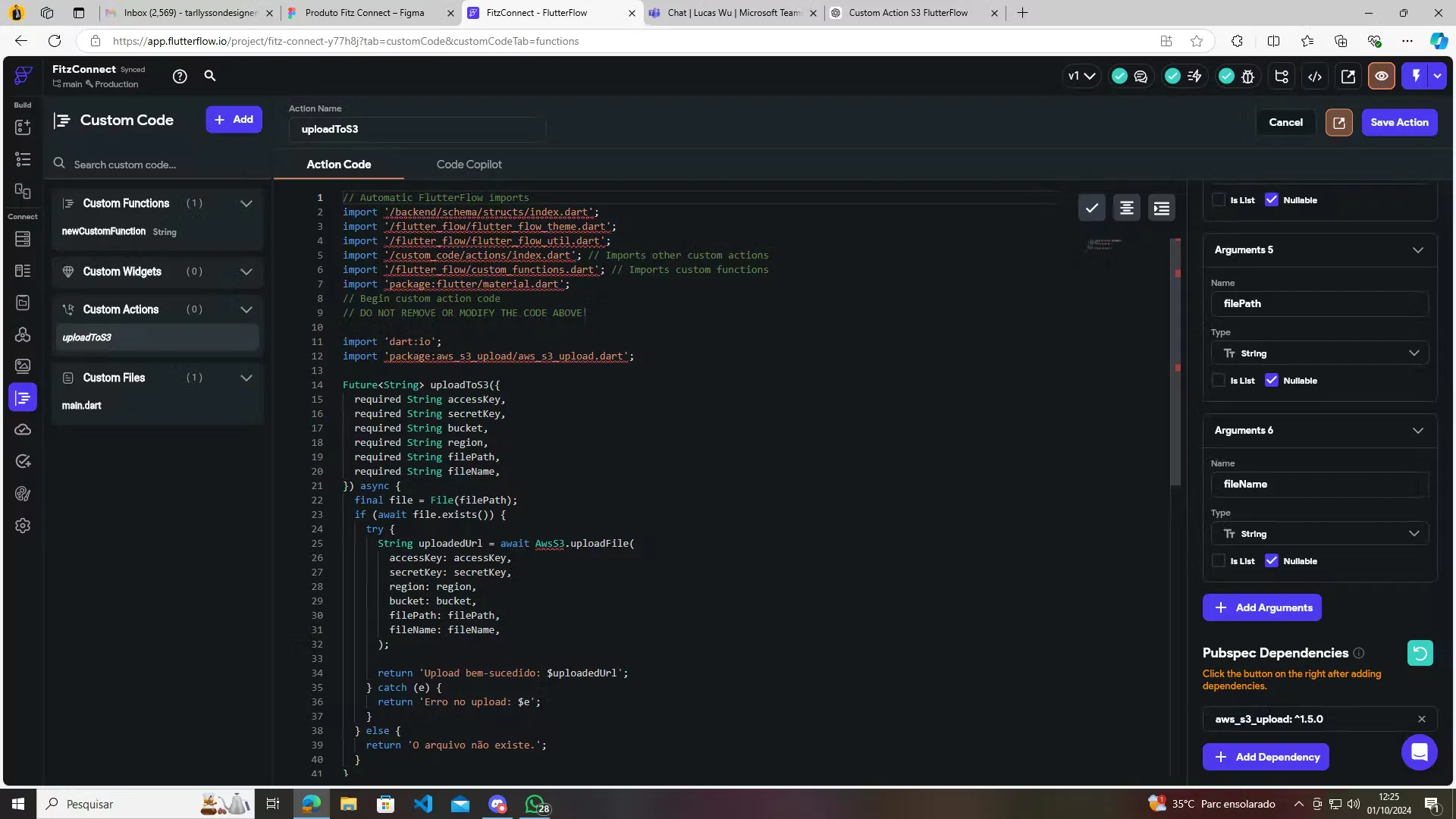1456x819 pixels.
Task: Open the bug debug icon in toolbar
Action: click(1248, 77)
